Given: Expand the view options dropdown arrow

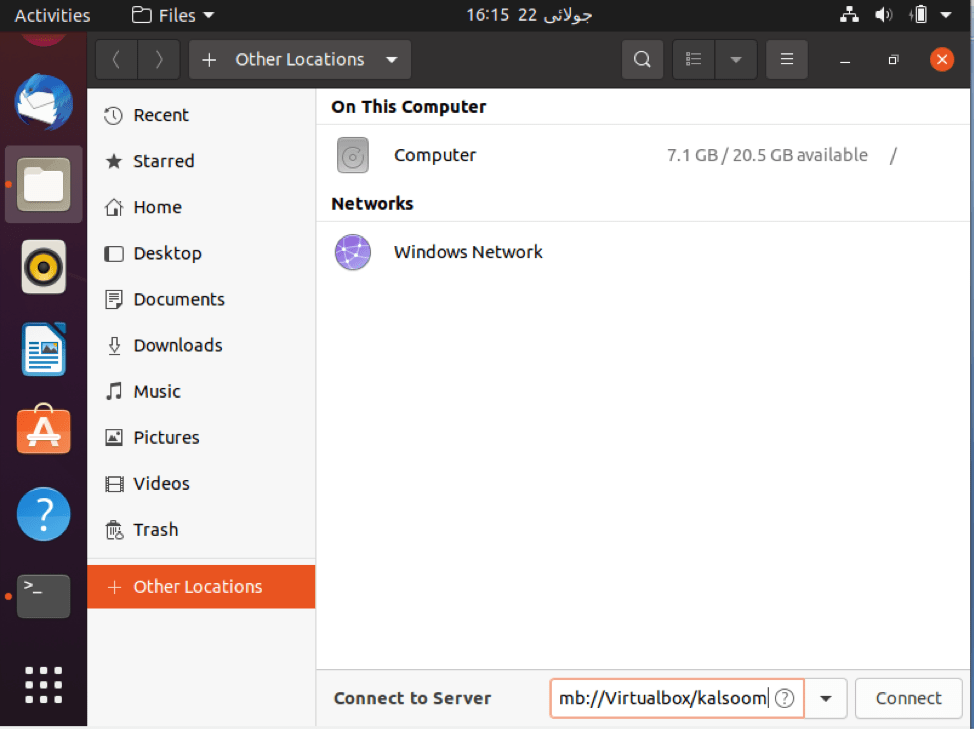Looking at the screenshot, I should [736, 59].
